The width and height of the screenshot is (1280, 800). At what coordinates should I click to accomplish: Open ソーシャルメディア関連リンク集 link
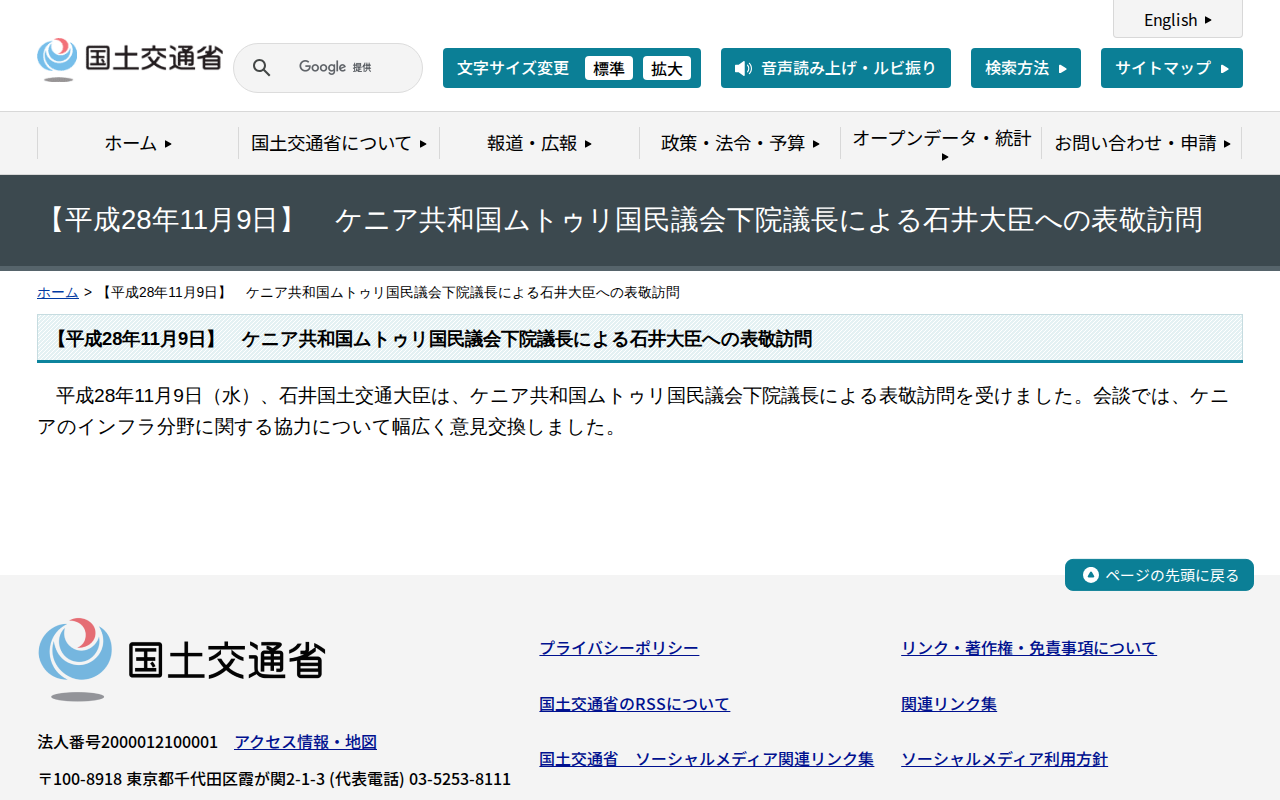(x=706, y=759)
